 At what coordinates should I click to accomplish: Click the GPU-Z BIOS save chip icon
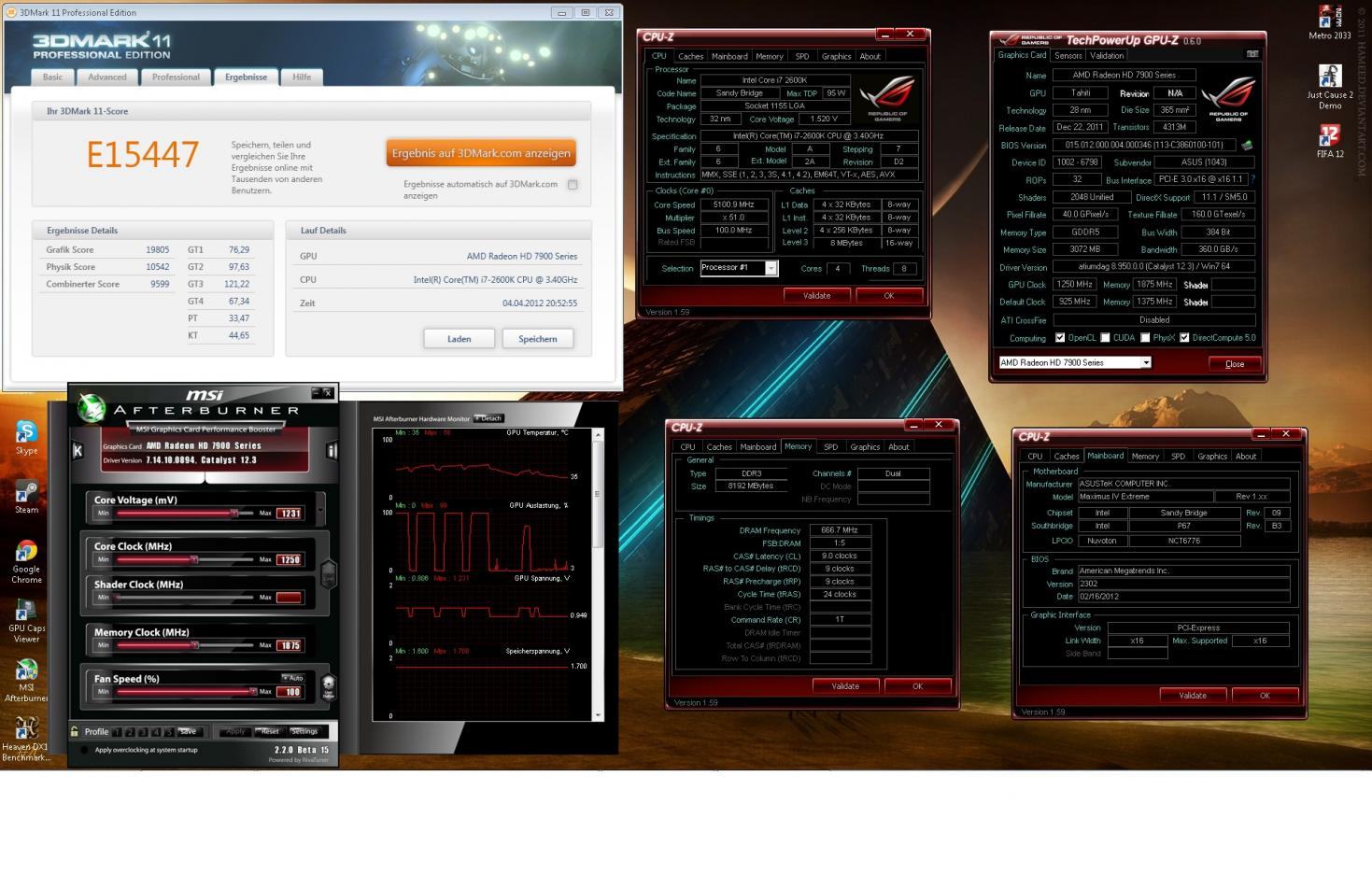pos(1246,145)
